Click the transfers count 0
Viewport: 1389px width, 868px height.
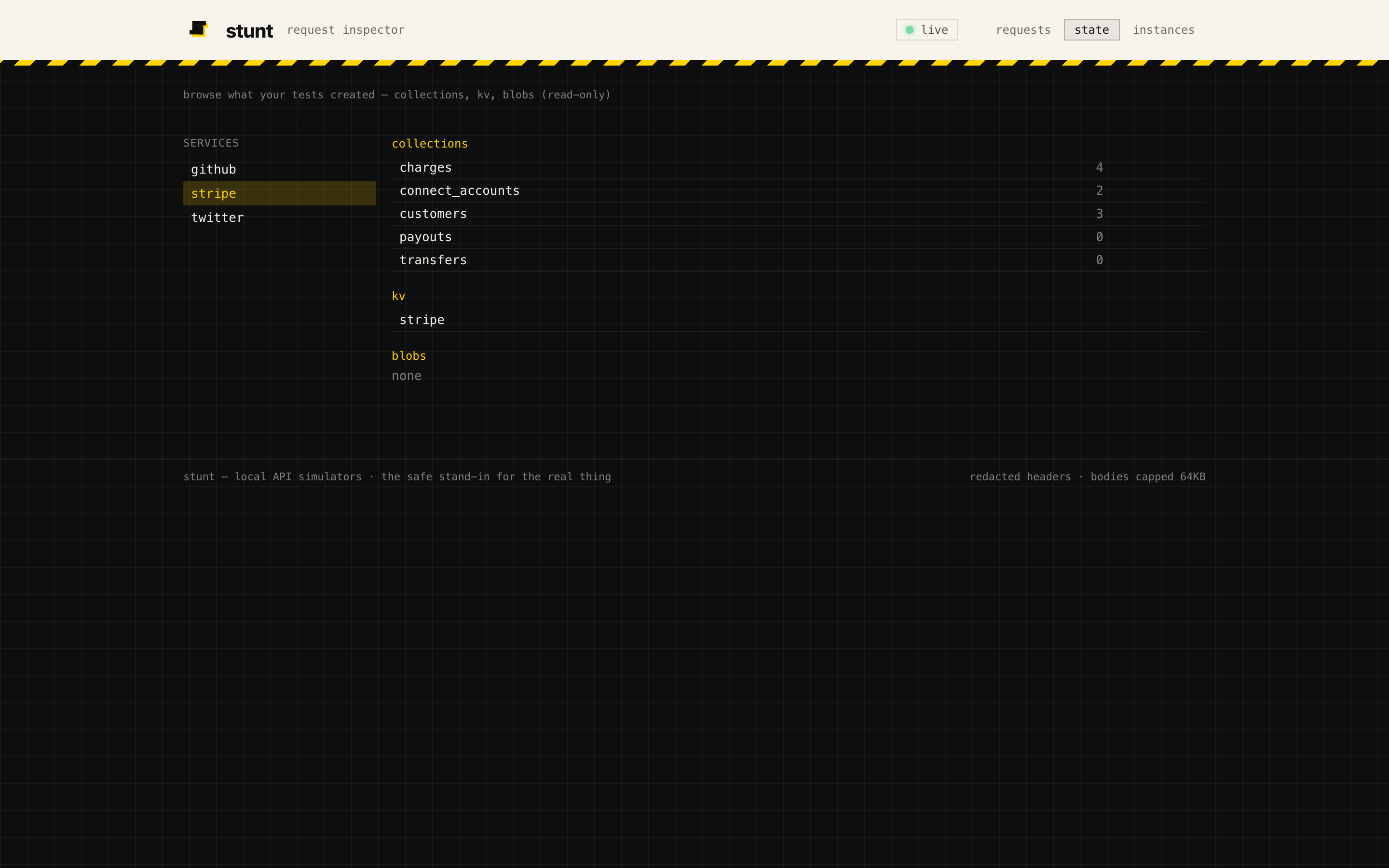point(1099,260)
